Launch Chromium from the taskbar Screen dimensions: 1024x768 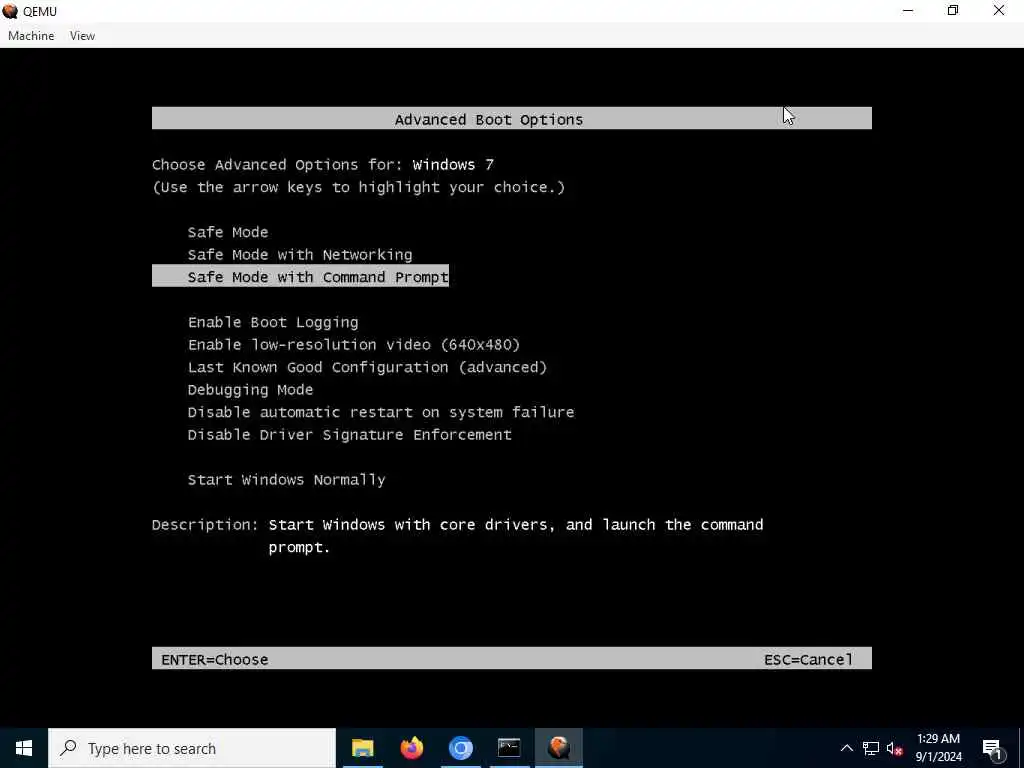[x=460, y=748]
